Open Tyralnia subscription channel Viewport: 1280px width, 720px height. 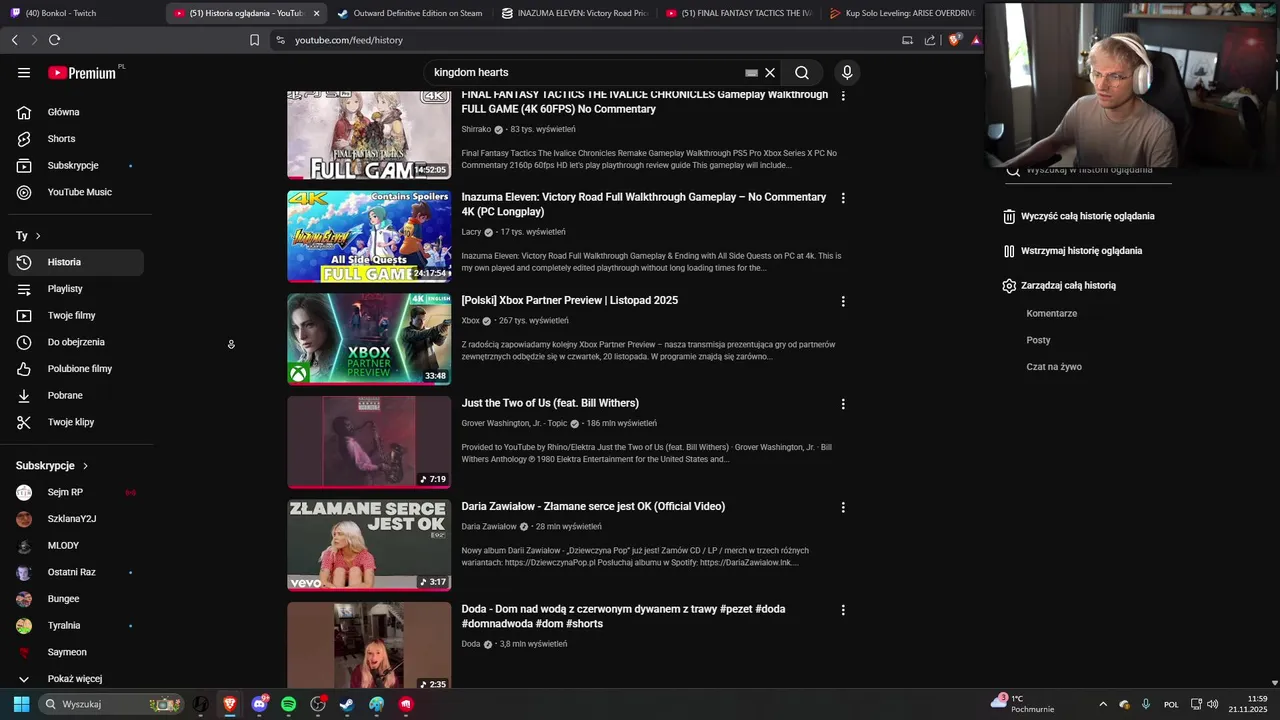click(x=76, y=626)
